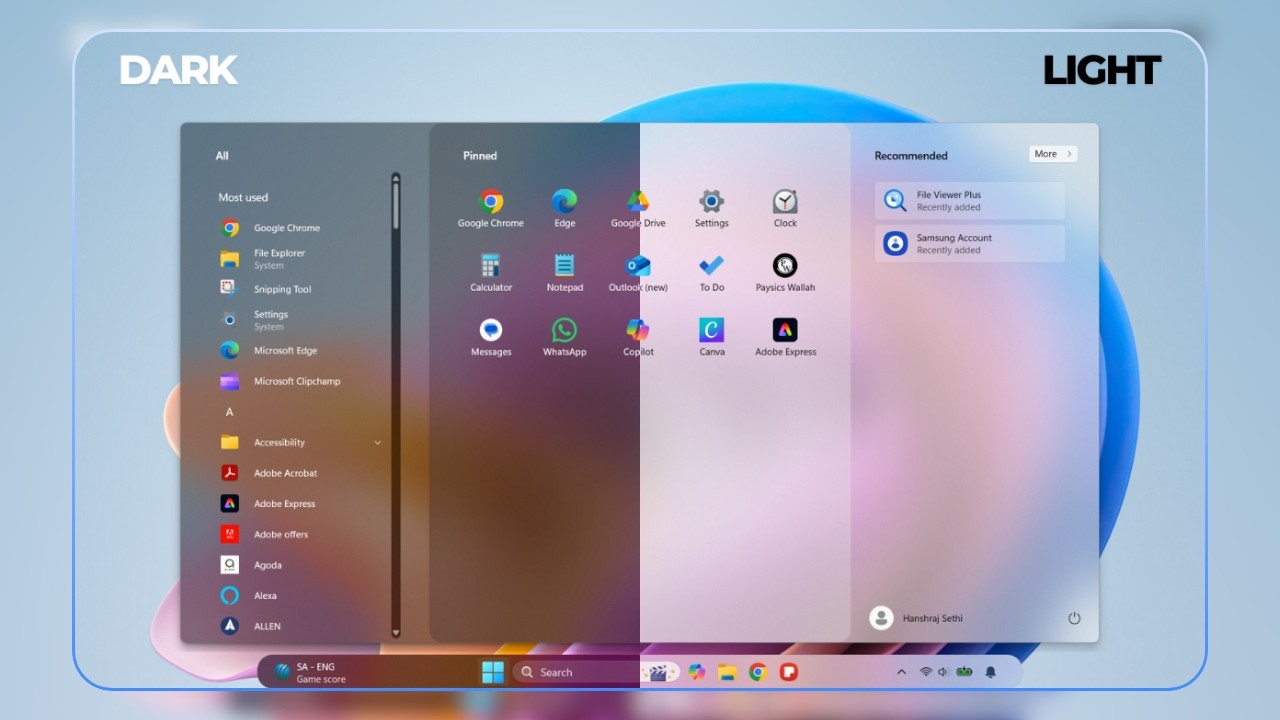Launch the Calculator app
1280x720 pixels.
pos(491,273)
